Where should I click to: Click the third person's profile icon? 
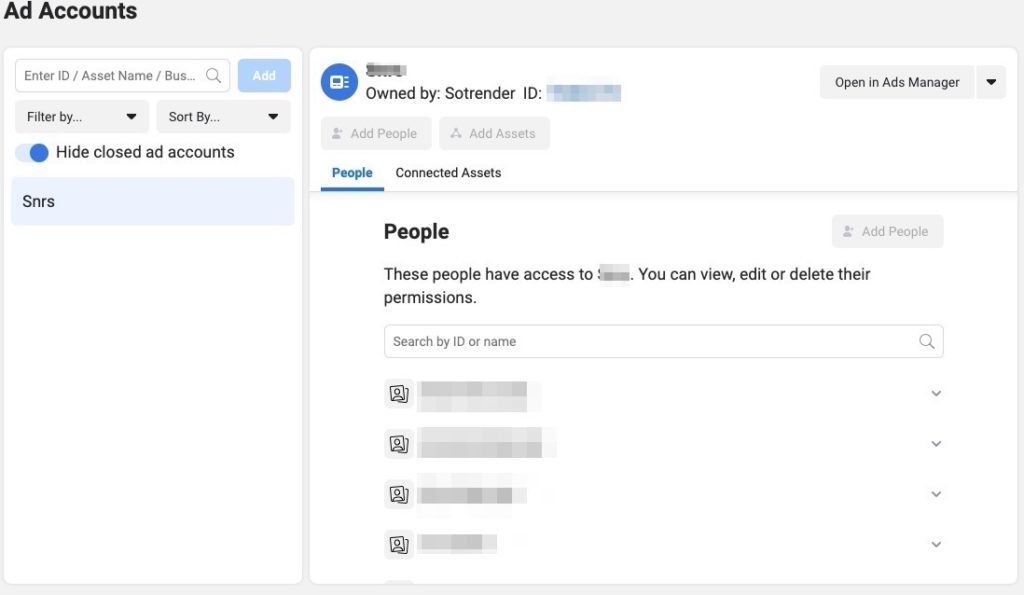(399, 494)
